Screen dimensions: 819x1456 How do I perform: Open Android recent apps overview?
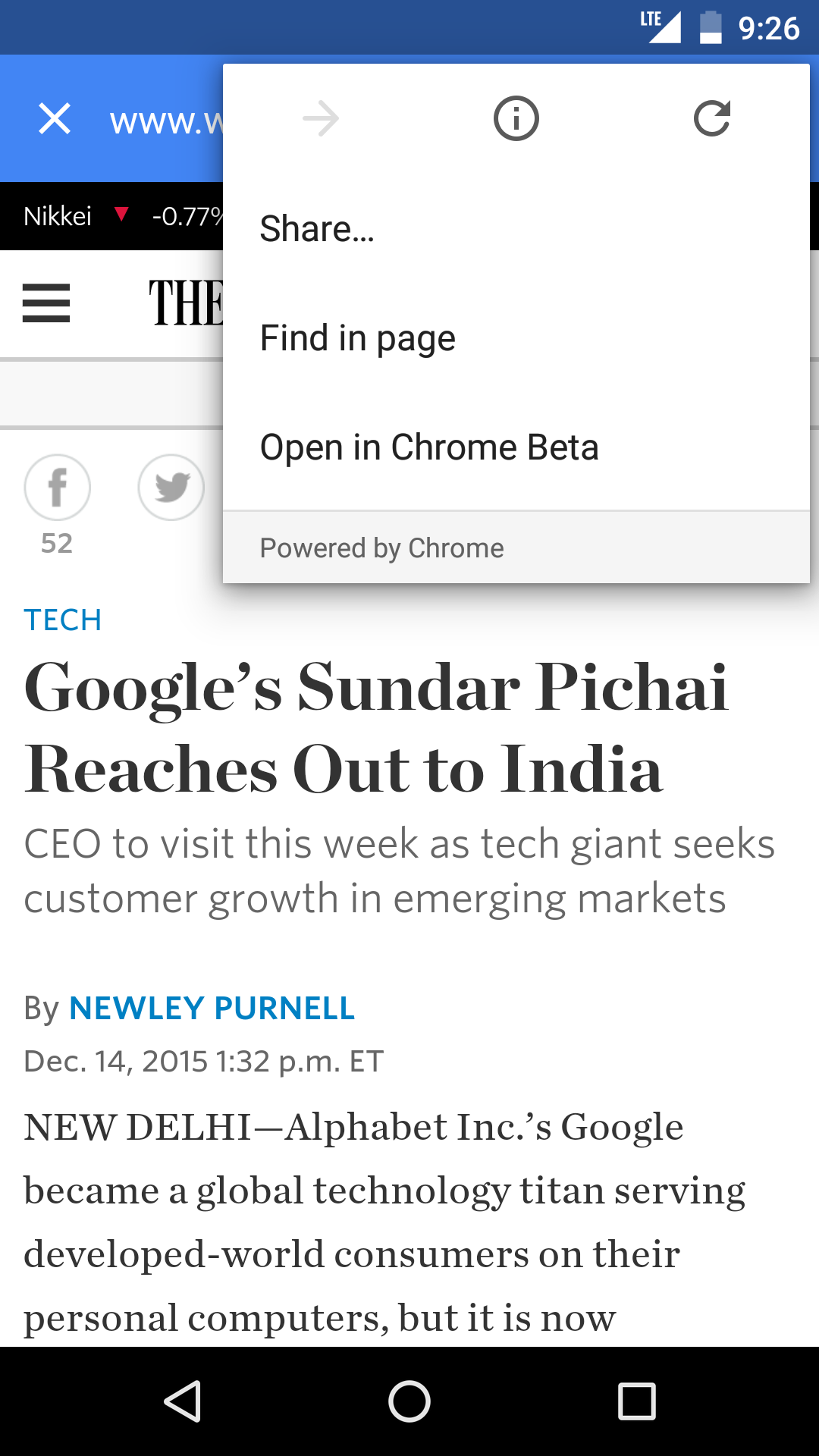point(636,1401)
